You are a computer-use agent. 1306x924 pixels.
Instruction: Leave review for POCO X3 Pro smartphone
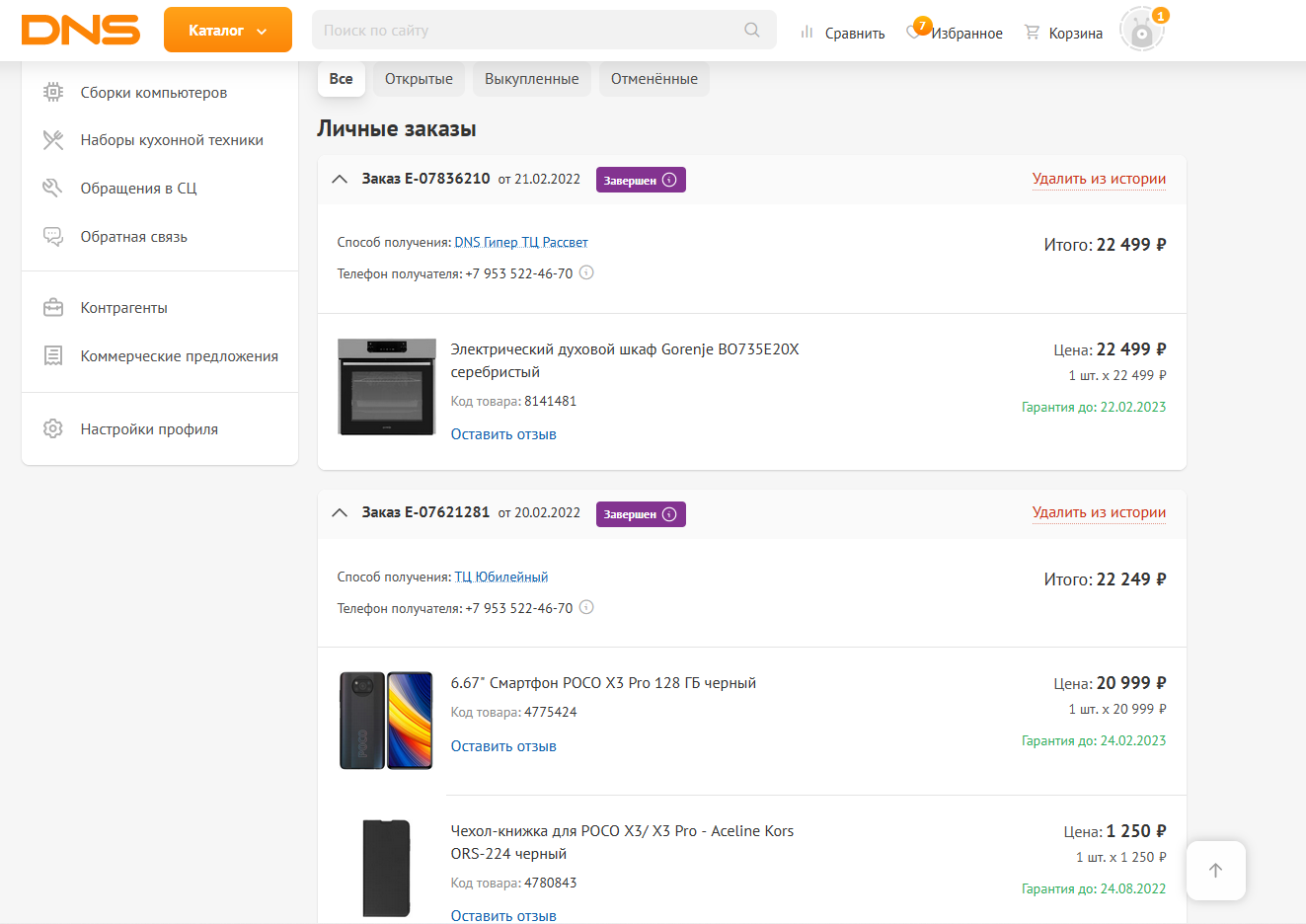pos(503,746)
